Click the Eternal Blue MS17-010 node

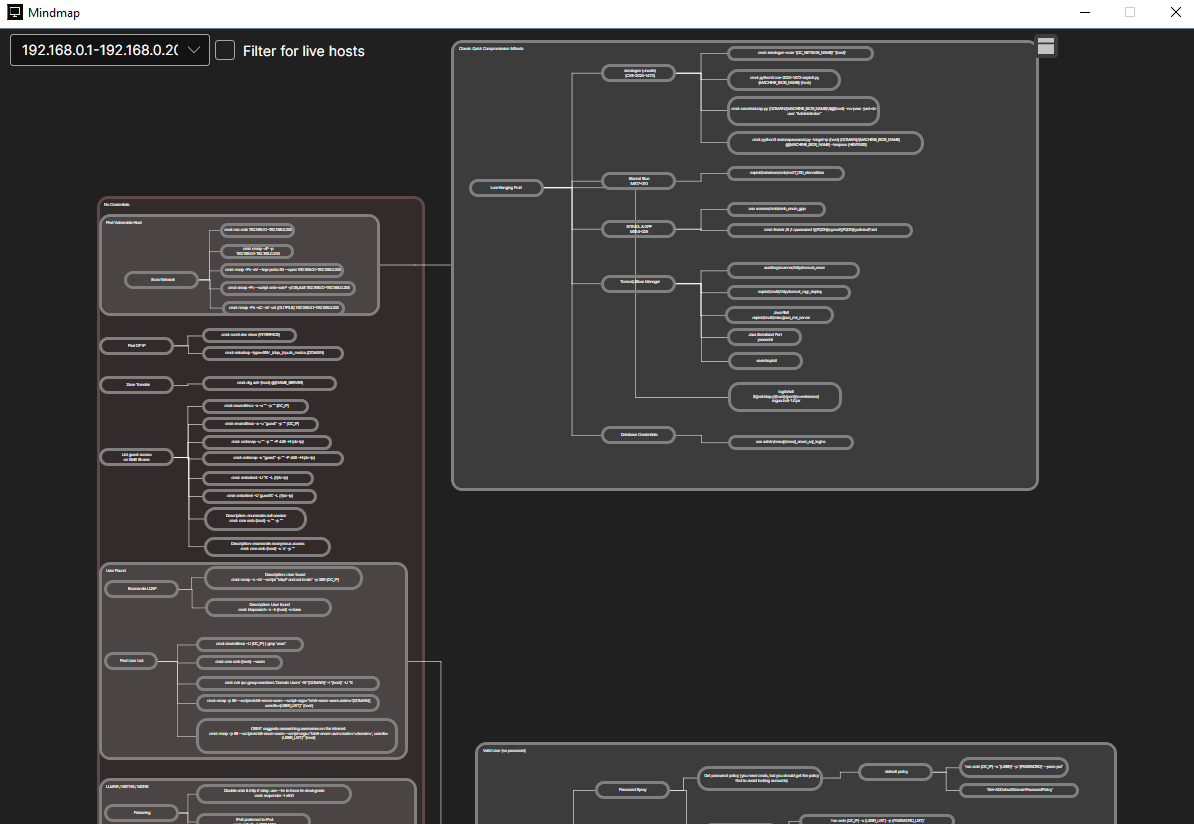(x=637, y=181)
